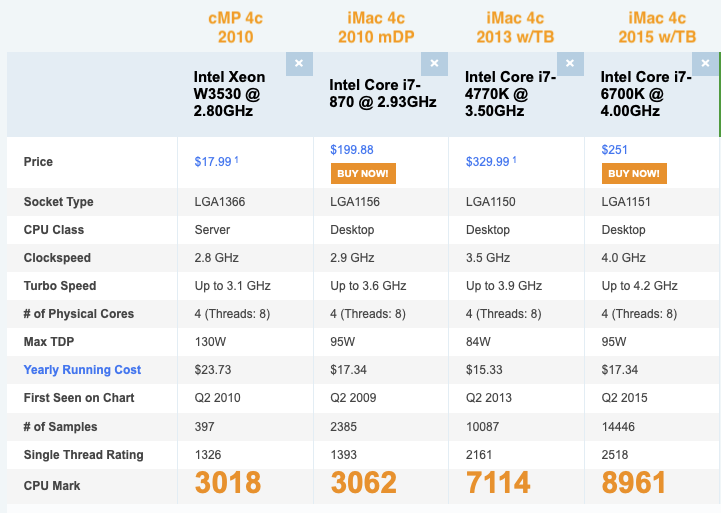Click the Intel Core i7-6700K @ 4.00GHz name

(x=646, y=94)
